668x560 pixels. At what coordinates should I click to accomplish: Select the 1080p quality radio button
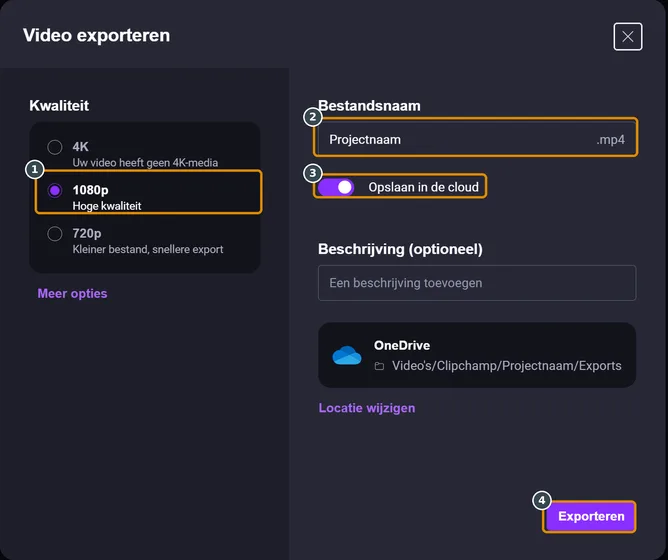tap(55, 191)
